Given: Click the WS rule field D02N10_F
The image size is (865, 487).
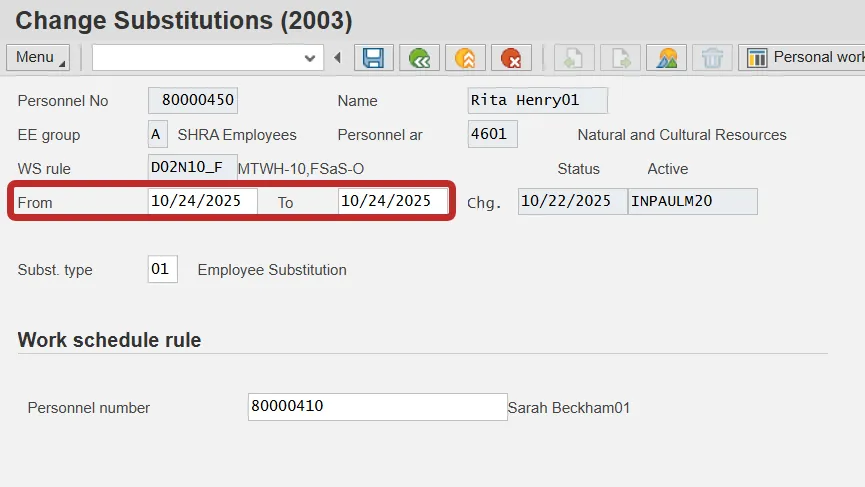Looking at the screenshot, I should (x=192, y=167).
